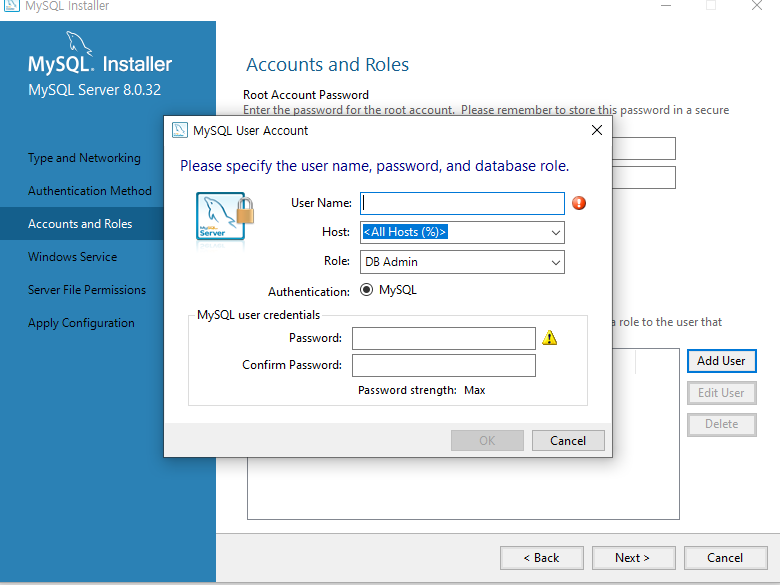
Task: Click the Next > button
Action: (633, 558)
